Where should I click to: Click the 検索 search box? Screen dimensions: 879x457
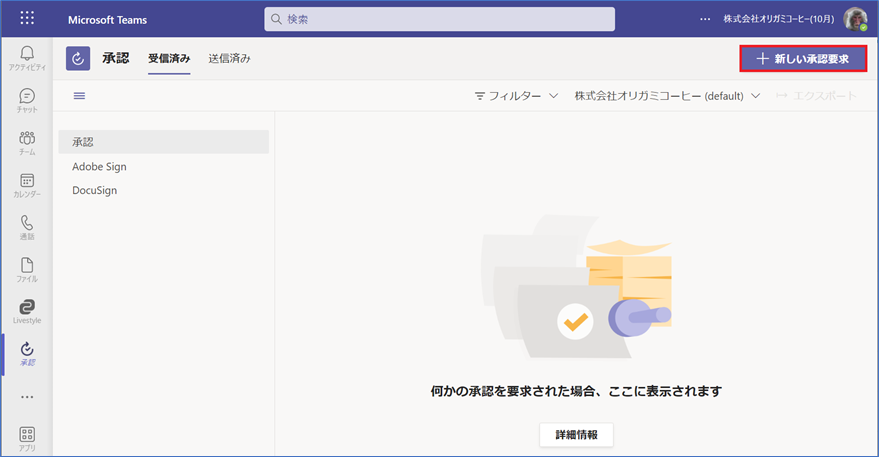click(x=440, y=19)
